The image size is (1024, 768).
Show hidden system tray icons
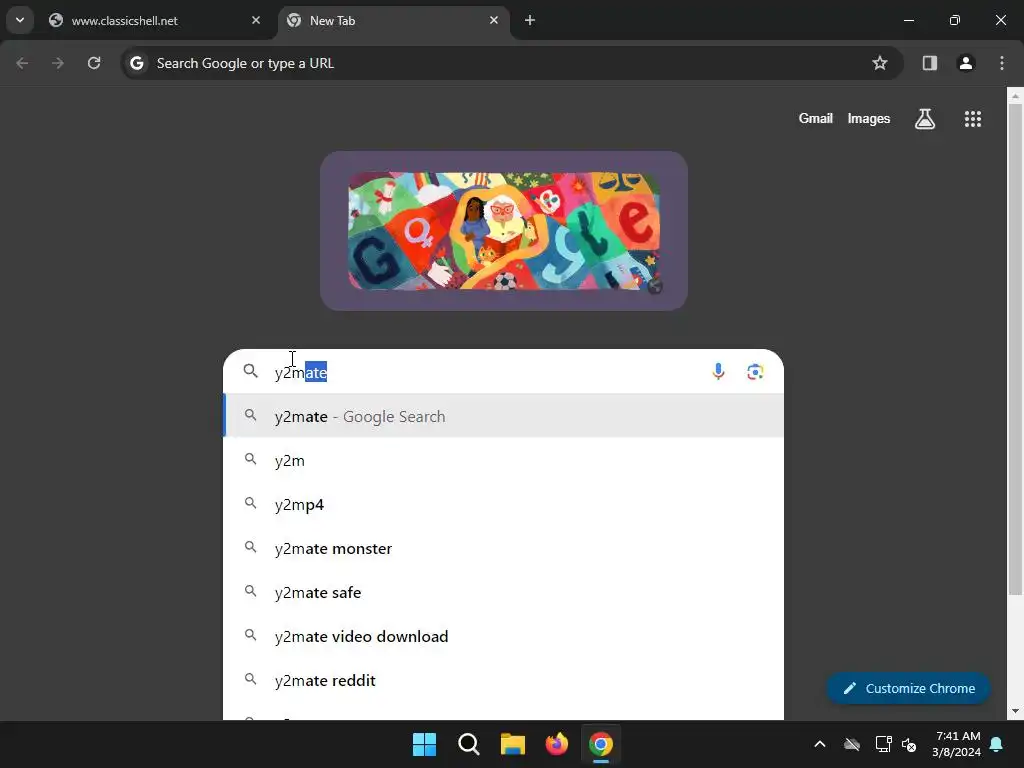tap(820, 744)
